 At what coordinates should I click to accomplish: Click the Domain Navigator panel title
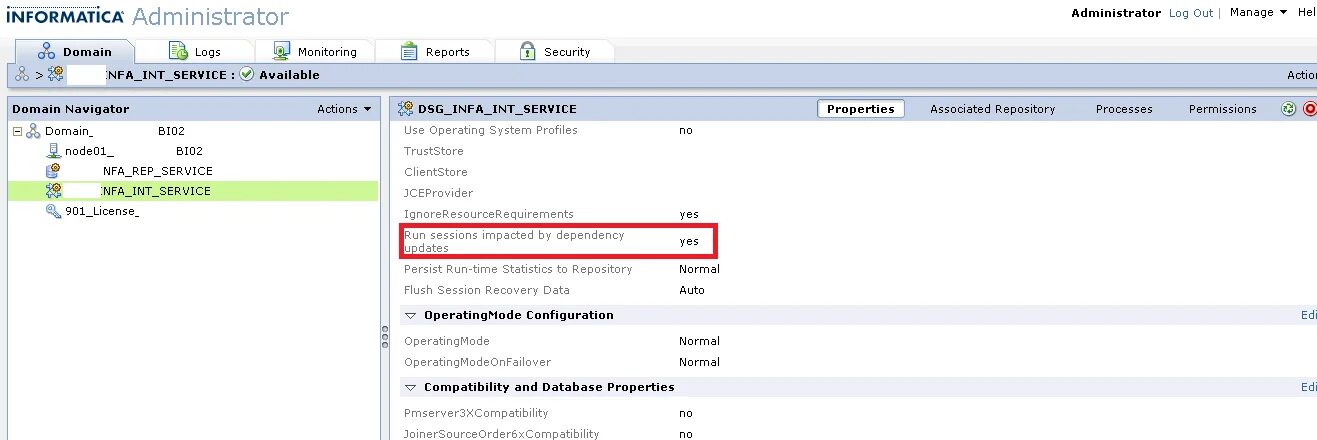tap(70, 109)
